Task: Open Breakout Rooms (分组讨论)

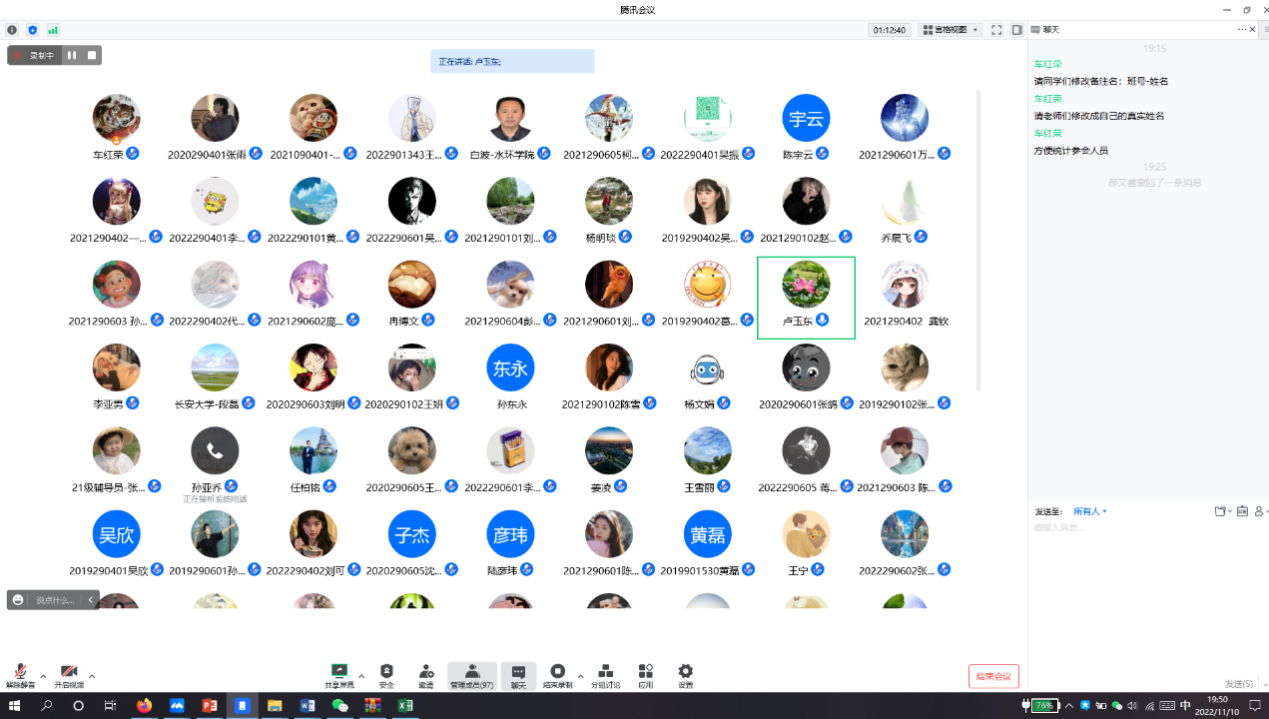Action: point(605,674)
